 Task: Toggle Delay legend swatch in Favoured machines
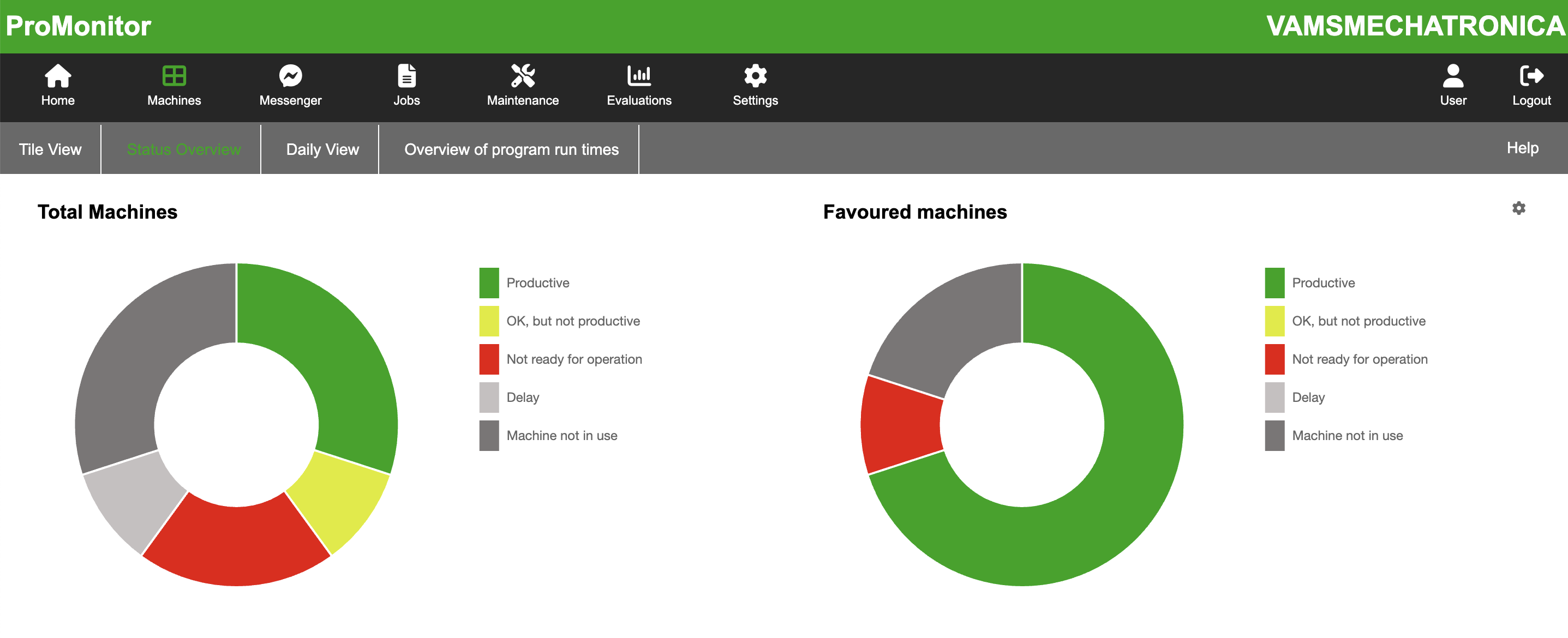click(1274, 397)
